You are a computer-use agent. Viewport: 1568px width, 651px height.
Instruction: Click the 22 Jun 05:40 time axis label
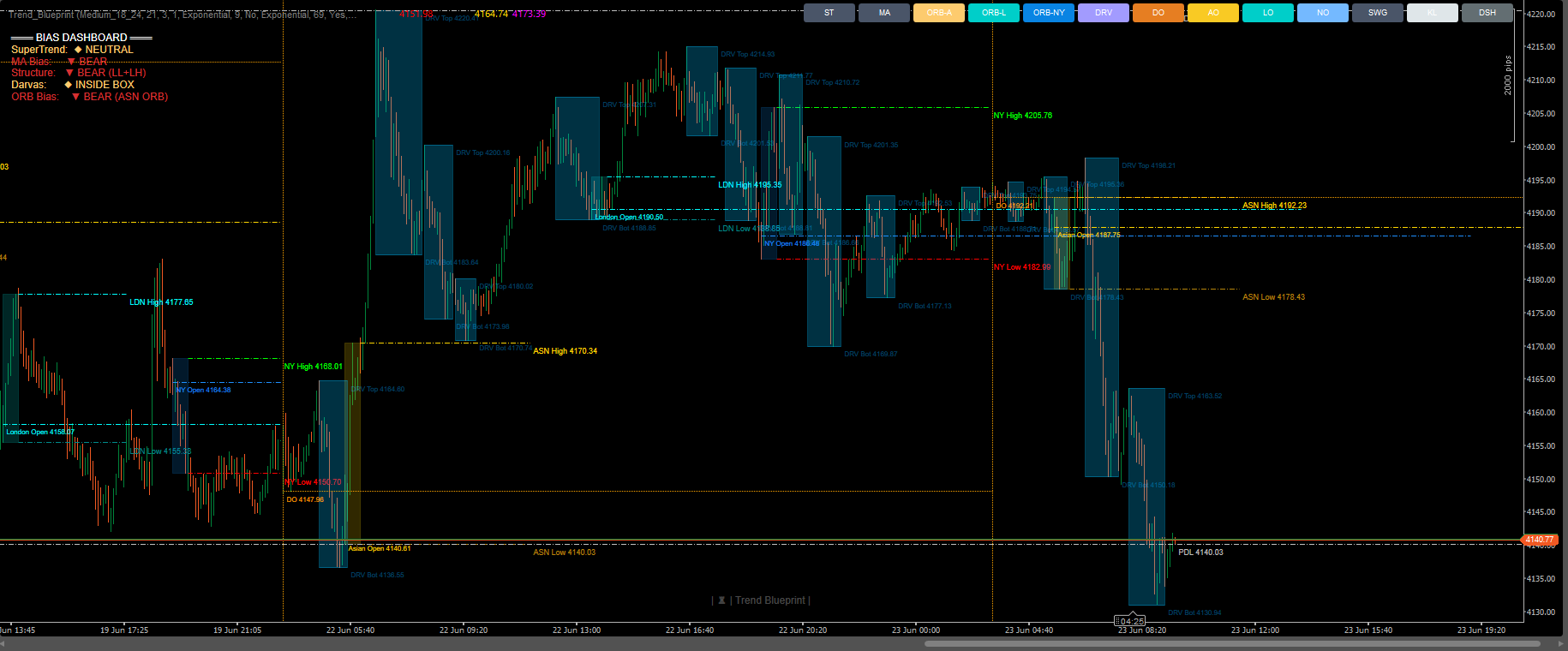[x=350, y=630]
